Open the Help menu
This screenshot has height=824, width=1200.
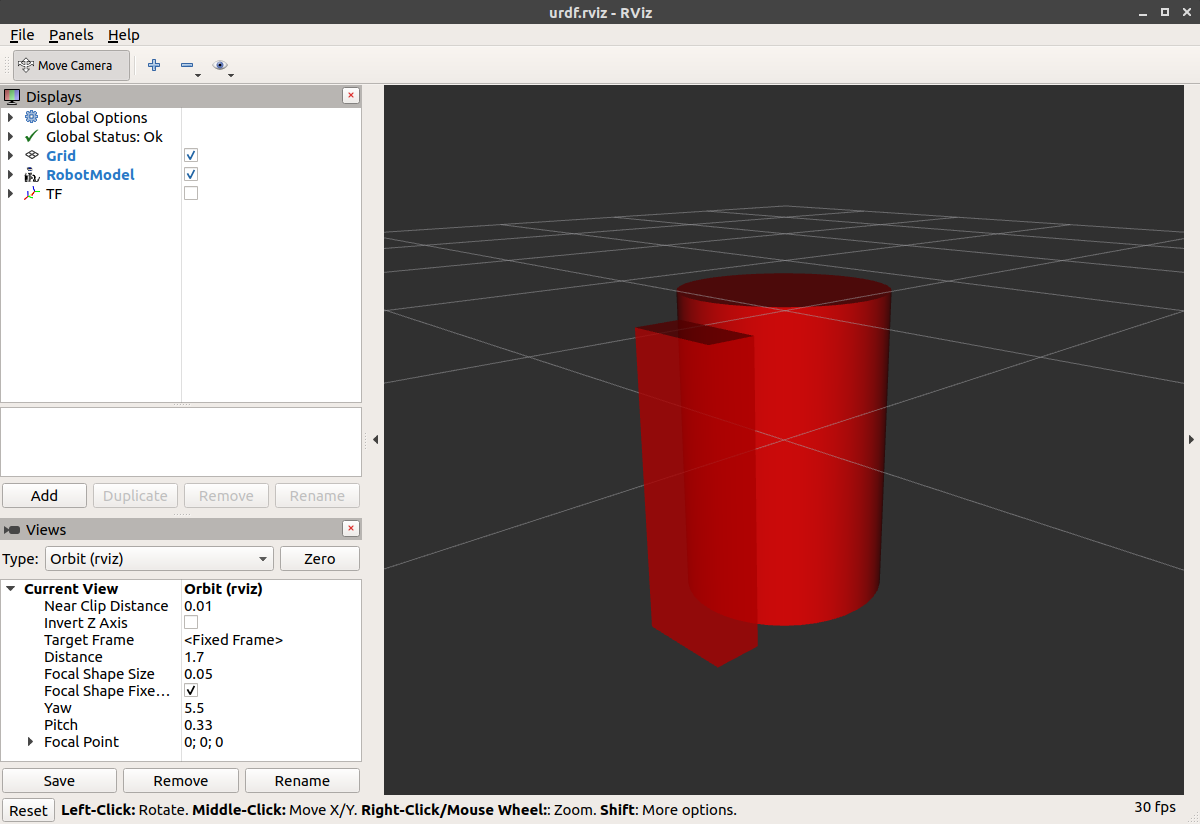pos(124,35)
